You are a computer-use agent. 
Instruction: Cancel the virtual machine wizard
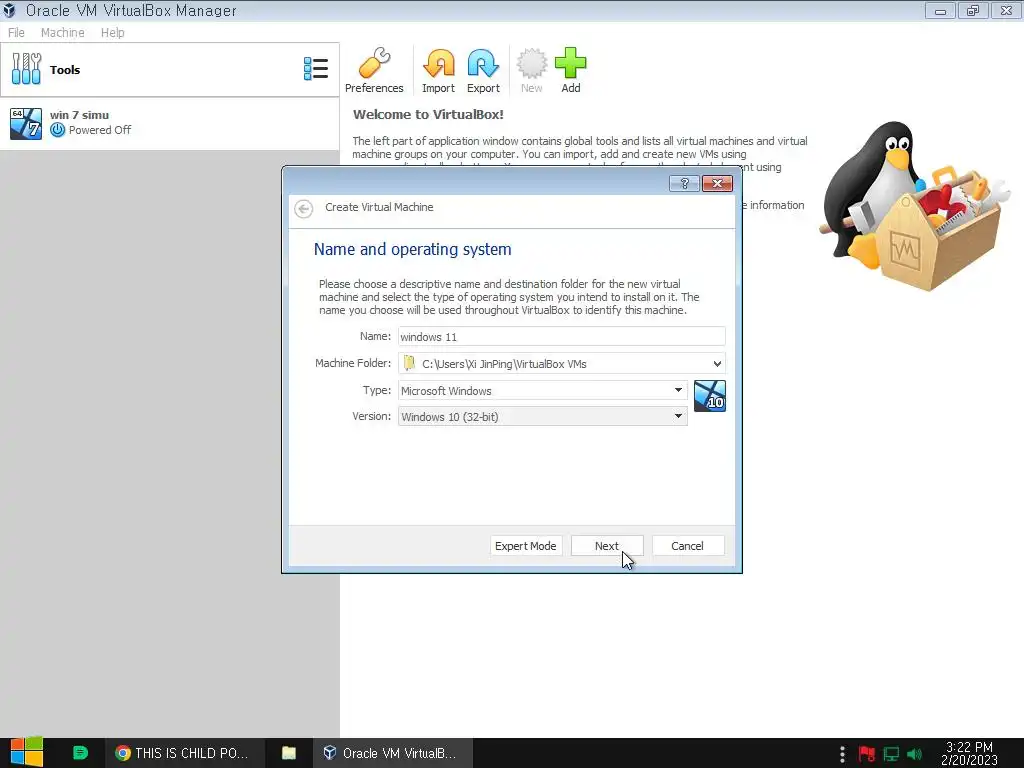[688, 546]
